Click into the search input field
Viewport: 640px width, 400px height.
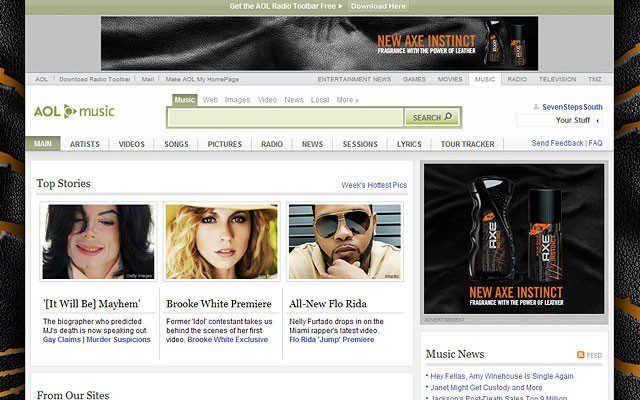(x=285, y=118)
